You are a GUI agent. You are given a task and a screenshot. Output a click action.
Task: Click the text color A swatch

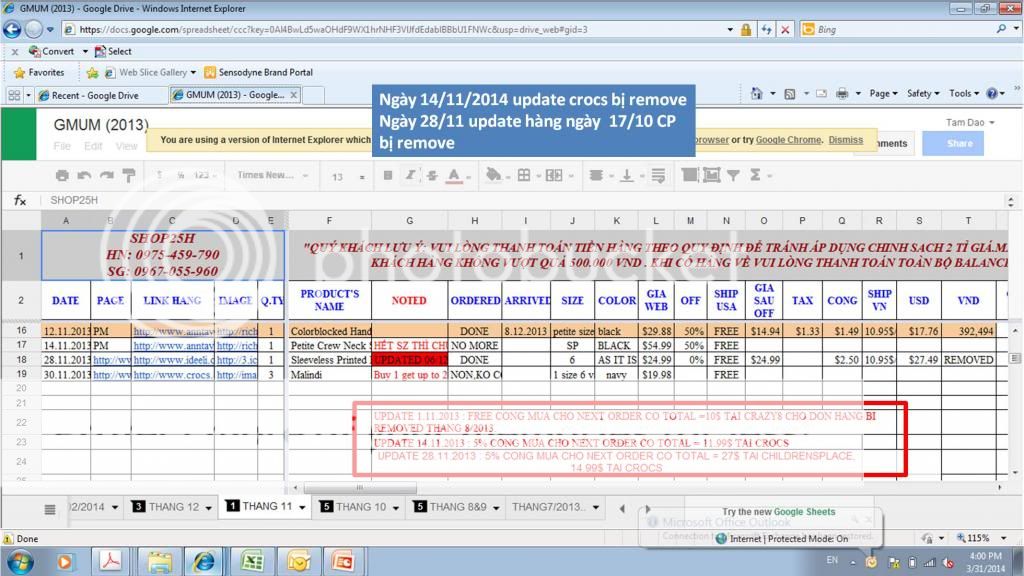(455, 176)
